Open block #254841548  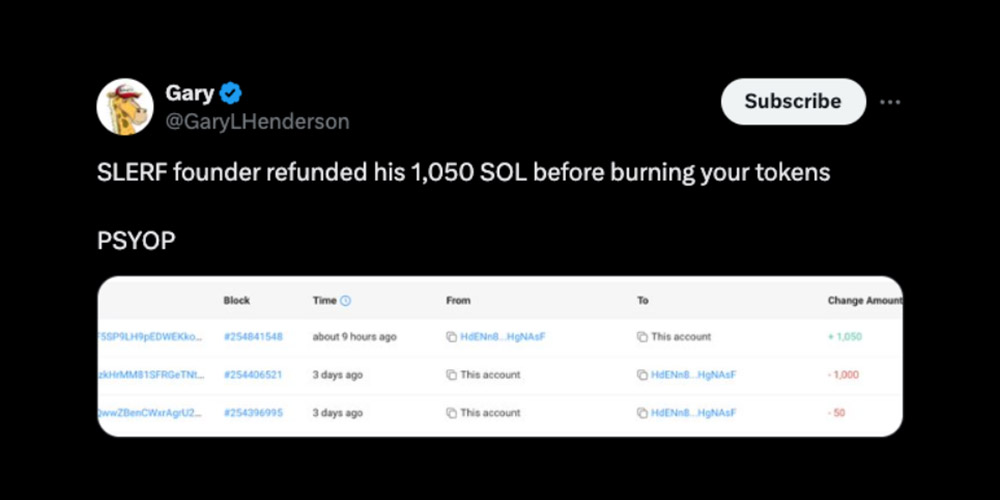click(253, 337)
